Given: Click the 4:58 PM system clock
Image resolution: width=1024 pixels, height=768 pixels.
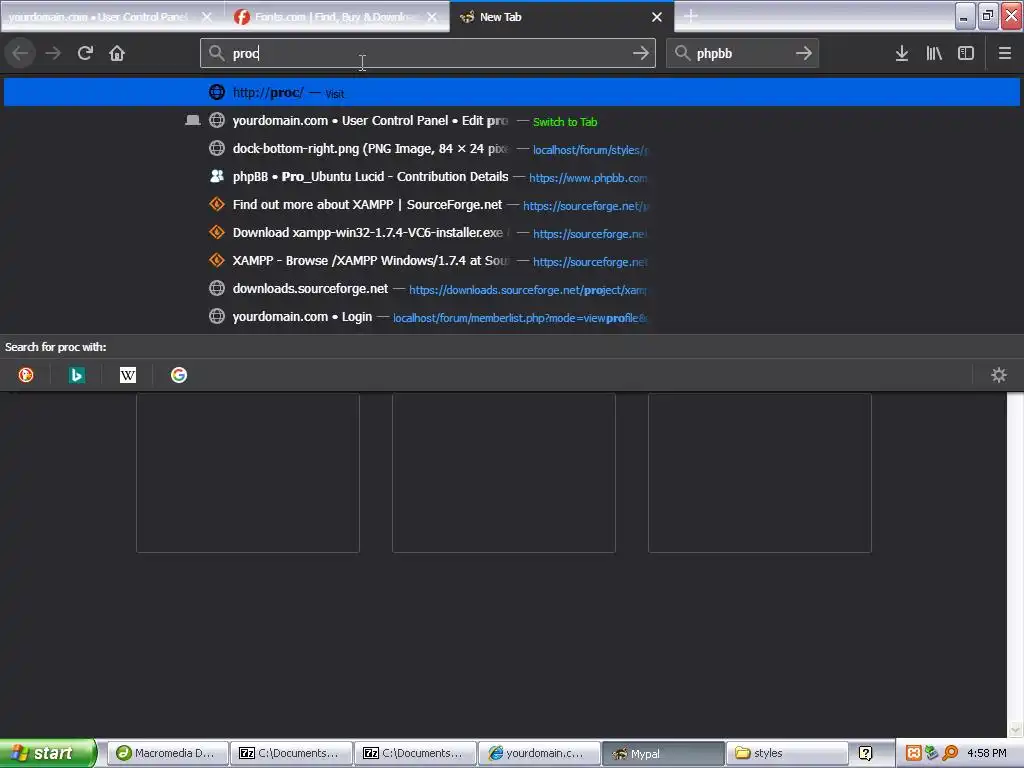Looking at the screenshot, I should click(x=987, y=753).
